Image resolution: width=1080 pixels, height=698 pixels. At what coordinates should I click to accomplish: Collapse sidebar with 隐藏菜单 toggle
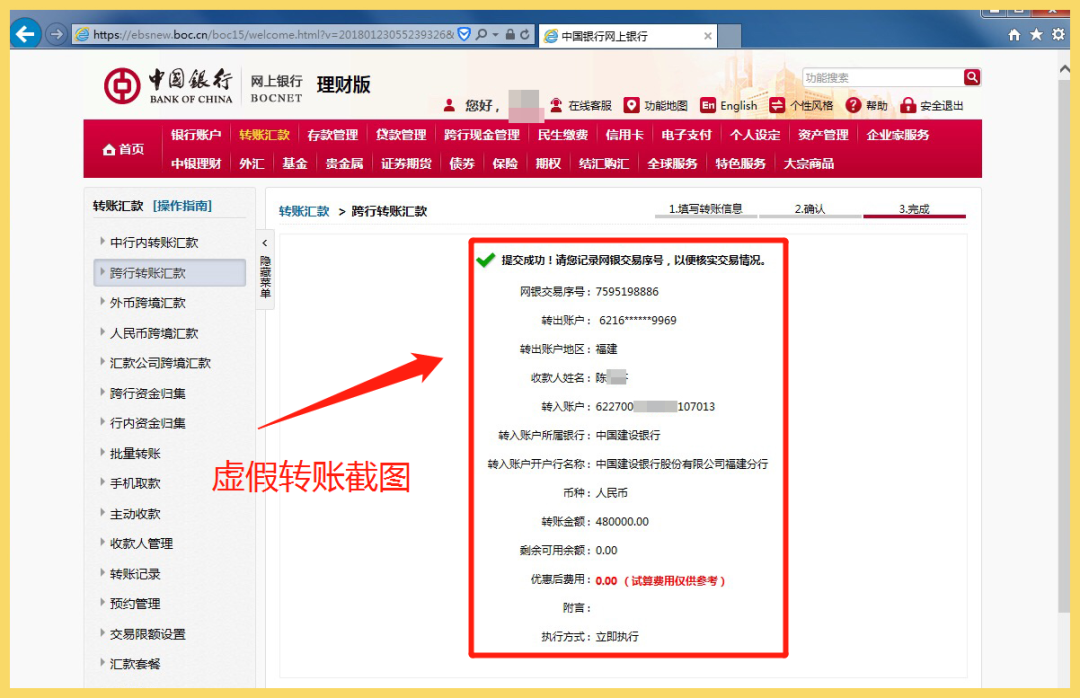(x=264, y=269)
